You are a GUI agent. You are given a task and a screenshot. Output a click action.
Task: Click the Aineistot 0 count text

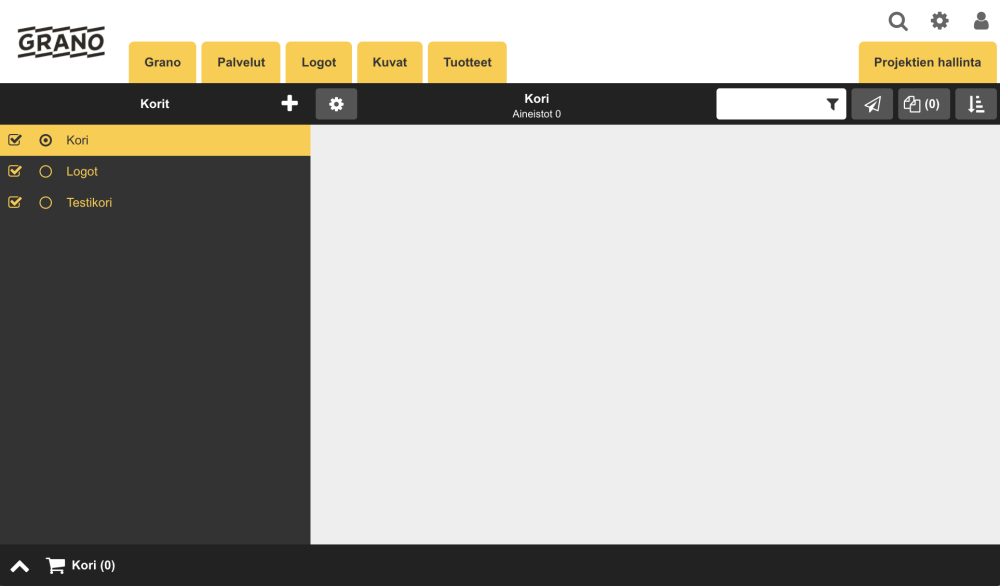(536, 114)
